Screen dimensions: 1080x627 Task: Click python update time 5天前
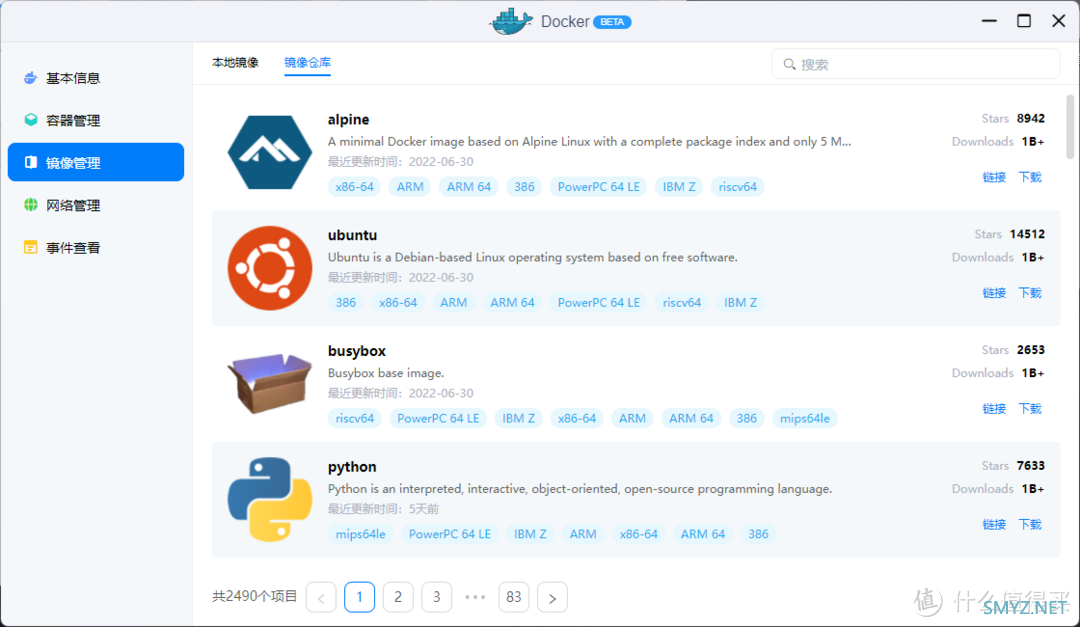[424, 509]
